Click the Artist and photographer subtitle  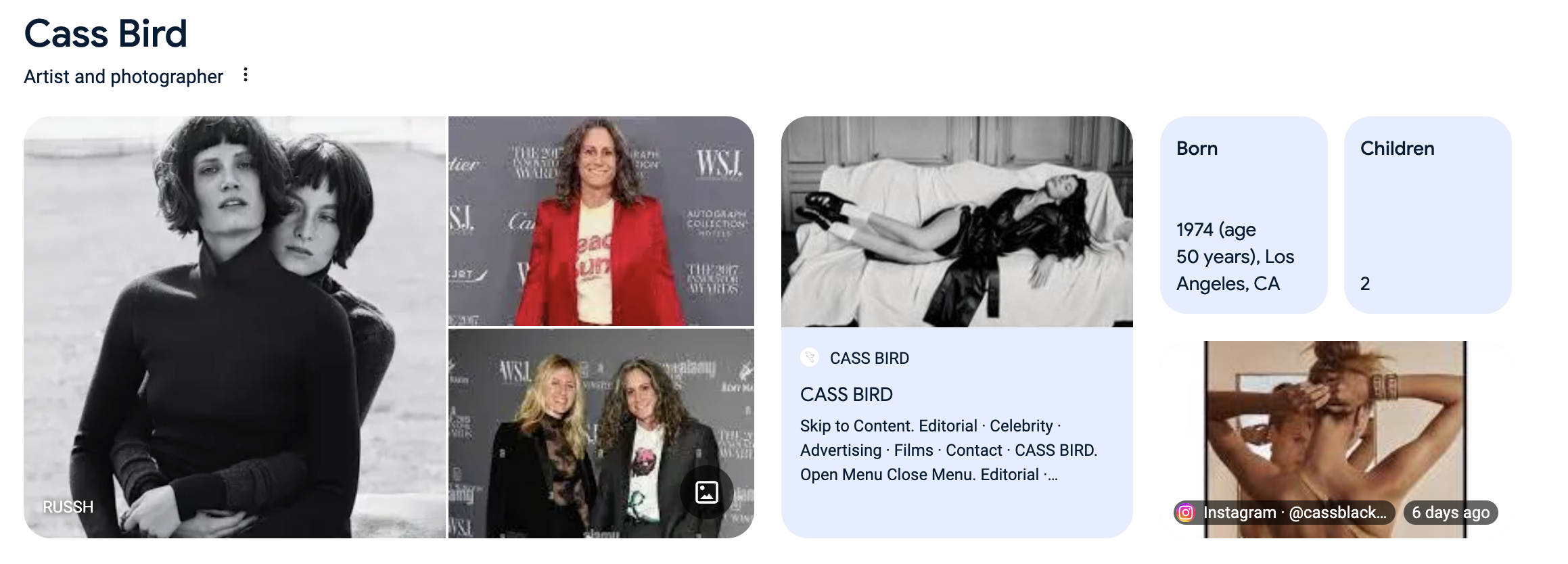coord(123,76)
